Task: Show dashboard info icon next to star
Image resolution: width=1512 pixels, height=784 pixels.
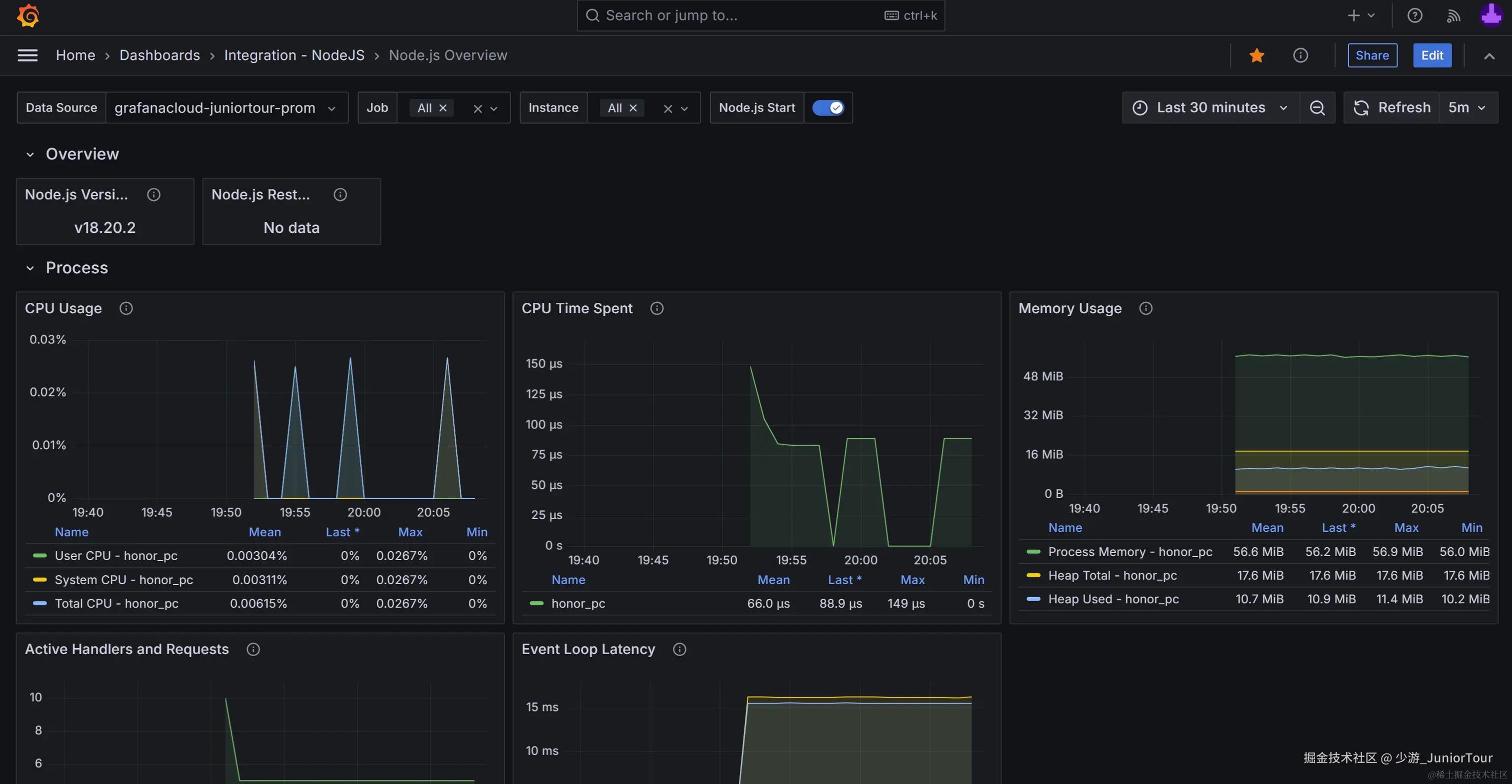Action: [1300, 55]
